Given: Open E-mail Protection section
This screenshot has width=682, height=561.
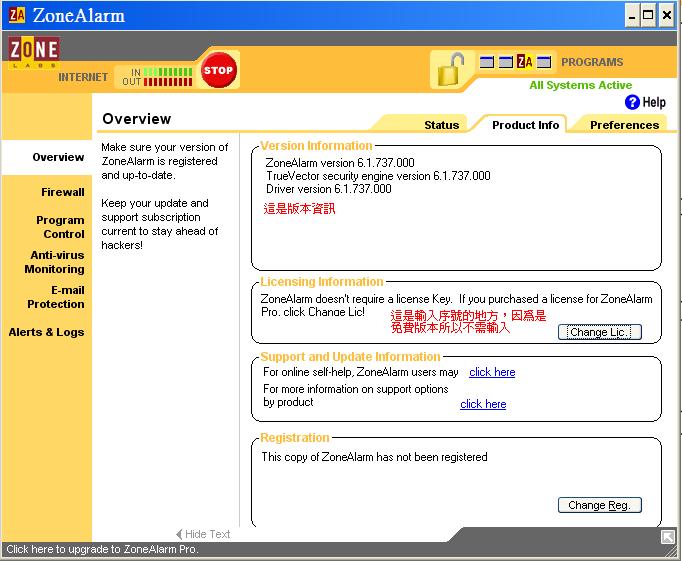Looking at the screenshot, I should [56, 297].
